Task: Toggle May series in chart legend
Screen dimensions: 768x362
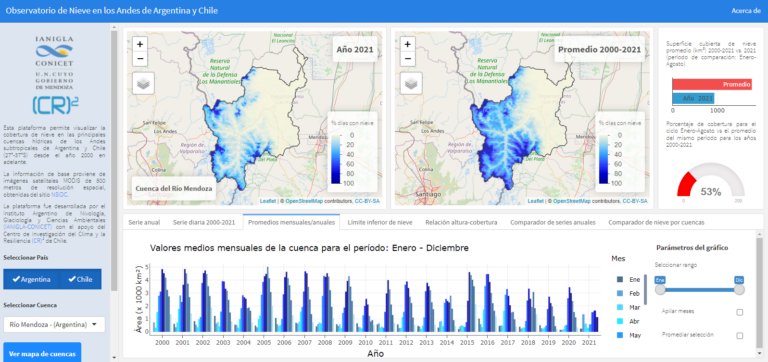Action: [628, 335]
